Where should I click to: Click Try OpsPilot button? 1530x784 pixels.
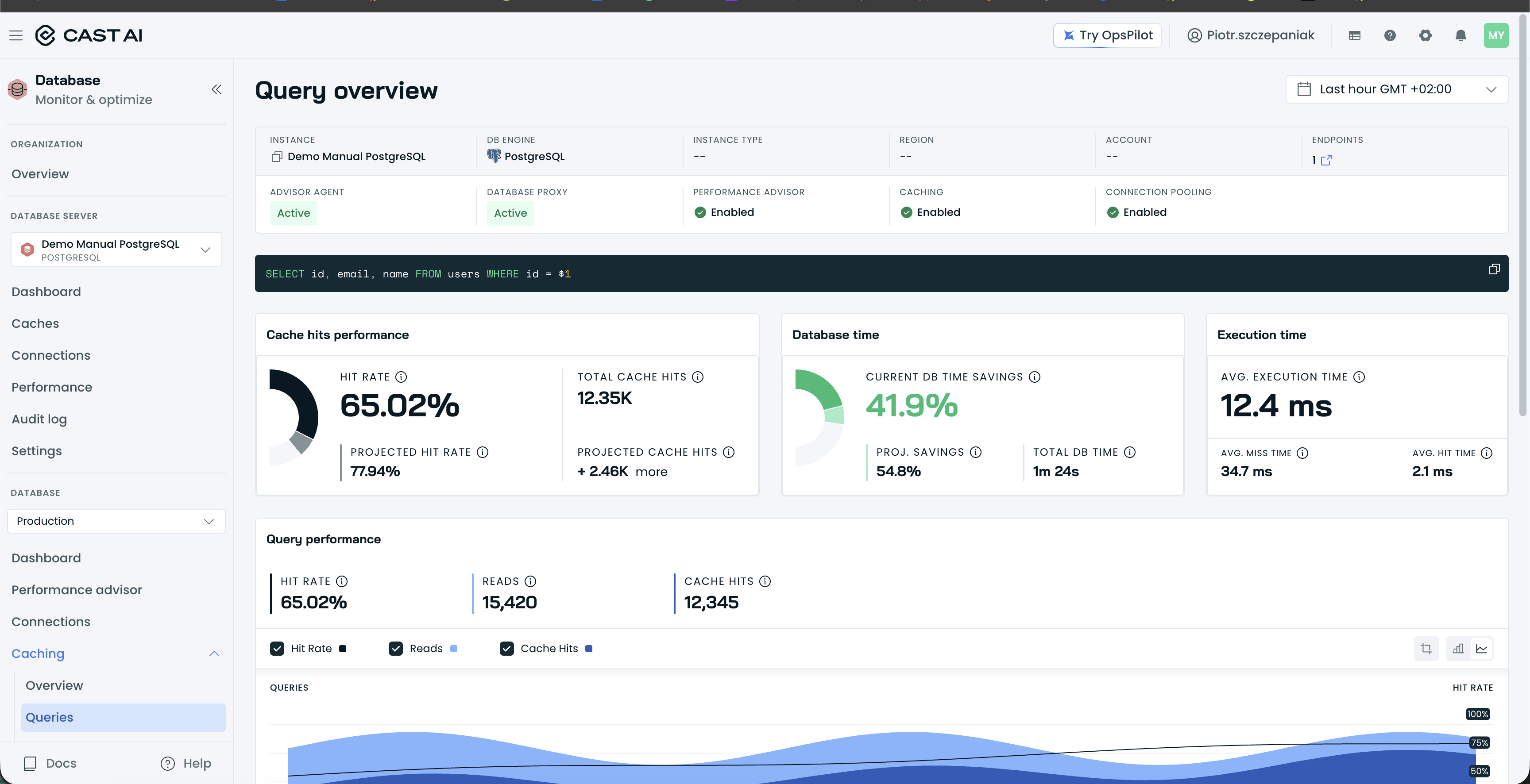(1107, 35)
